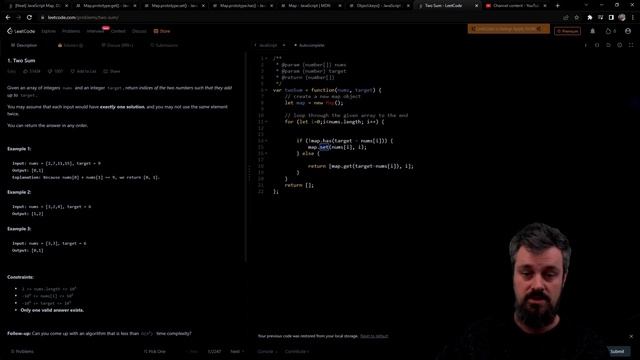640x360 pixels.
Task: Click code line with map.set(nums[i], i)
Action: 337,147
